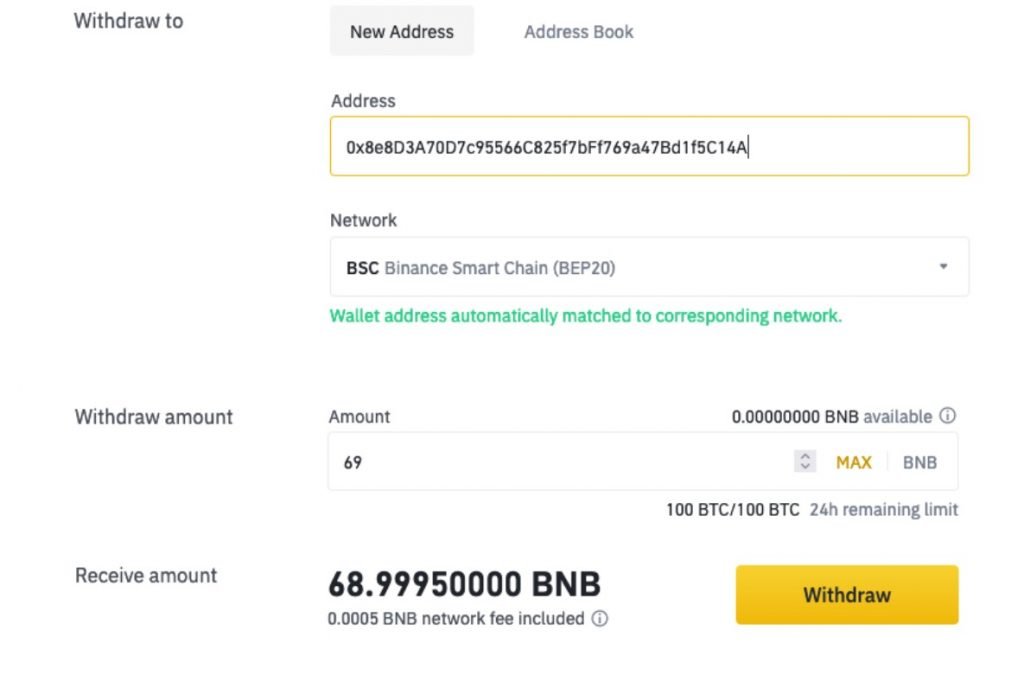
Task: Click the 0.0005 BNB network fee text
Action: point(456,618)
